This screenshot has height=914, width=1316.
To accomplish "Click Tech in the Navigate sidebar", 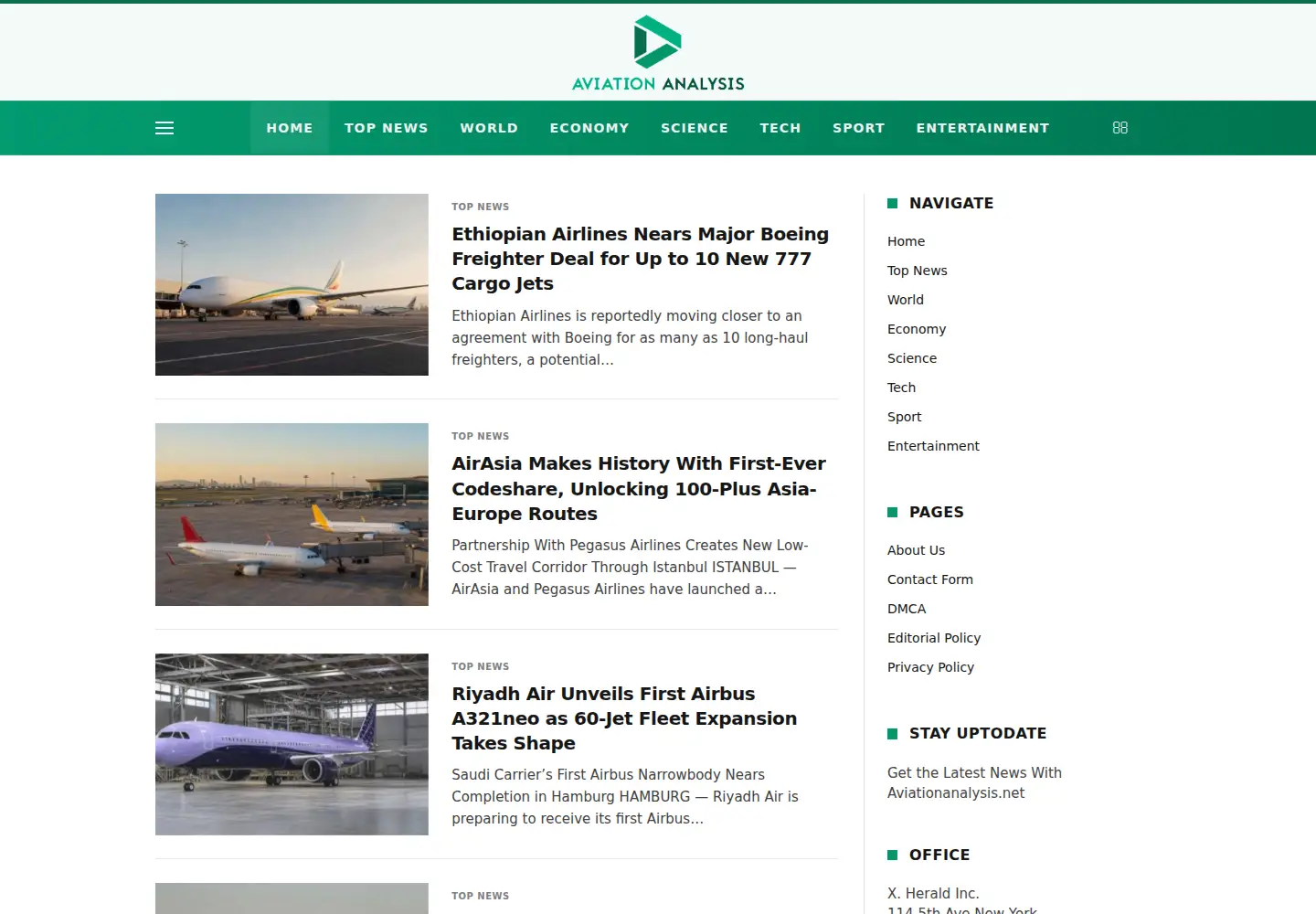I will (901, 388).
